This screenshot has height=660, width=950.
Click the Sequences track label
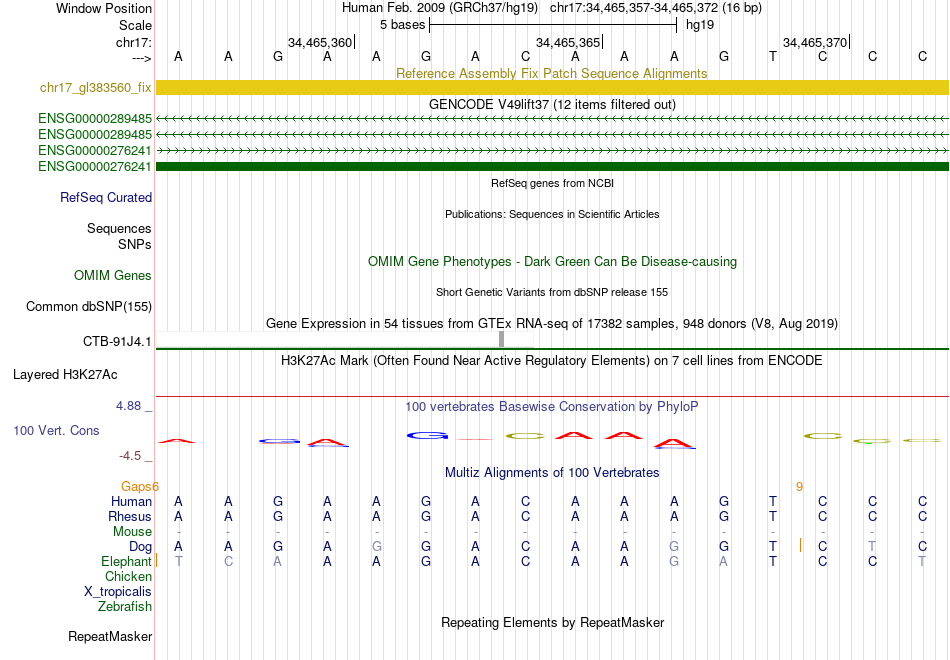[119, 228]
